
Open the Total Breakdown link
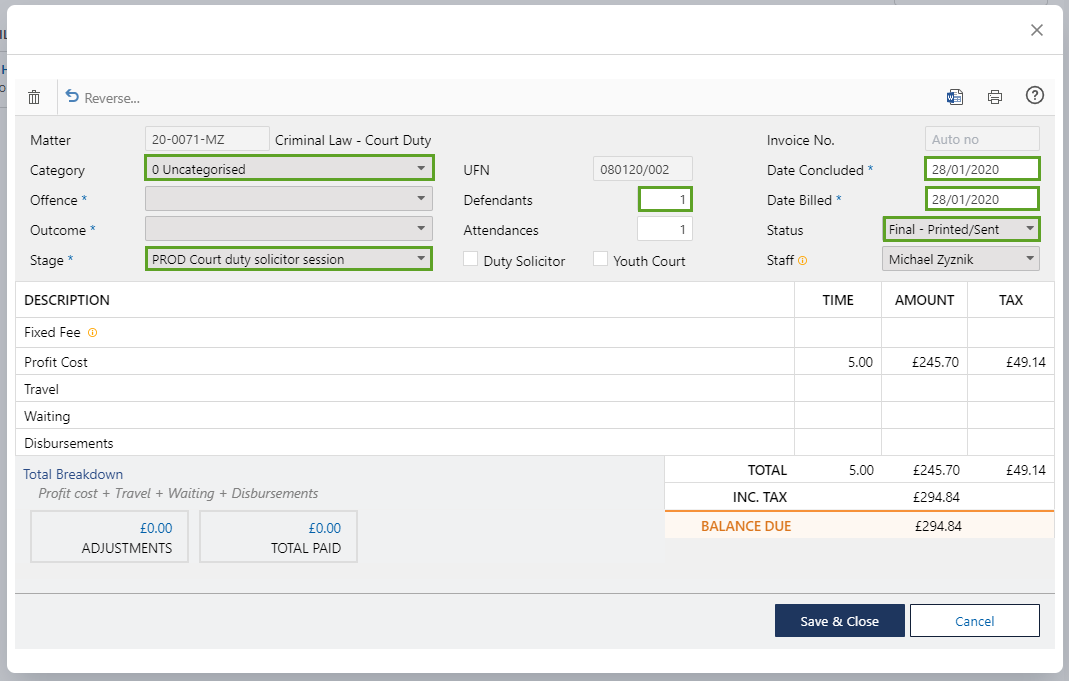pyautogui.click(x=73, y=474)
